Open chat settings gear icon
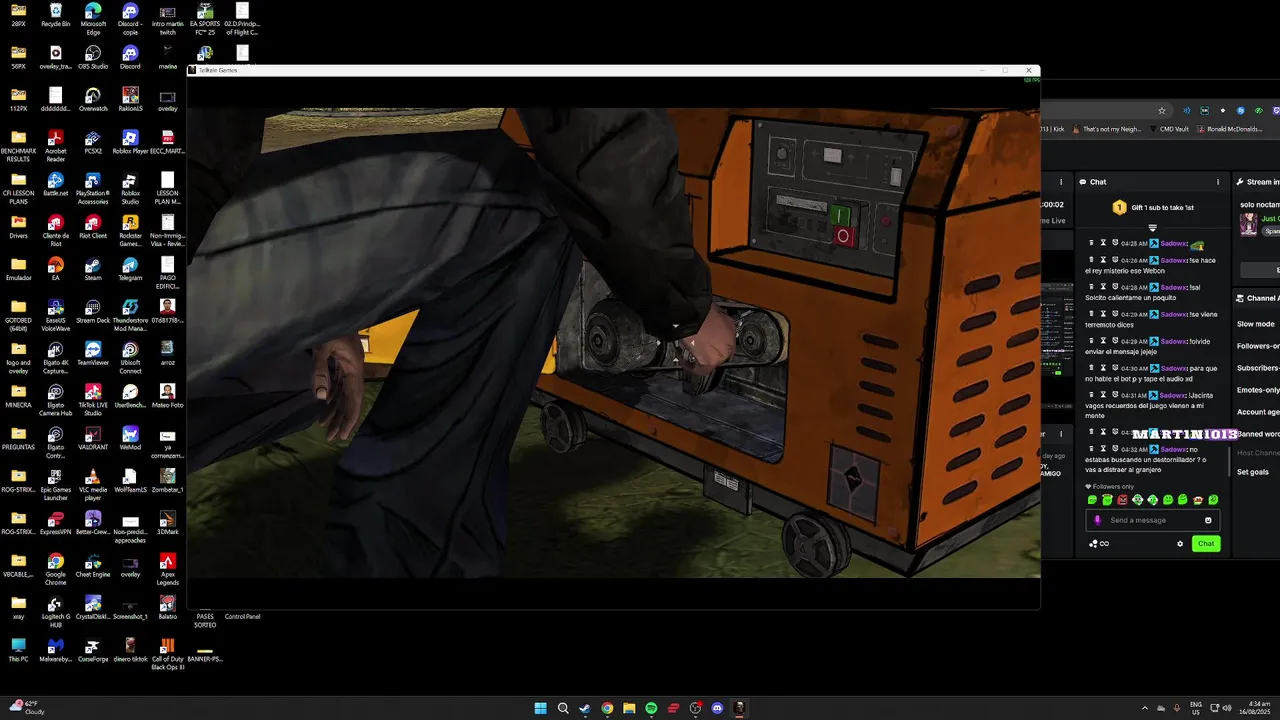Screen dimensions: 1280x720 [1180, 544]
